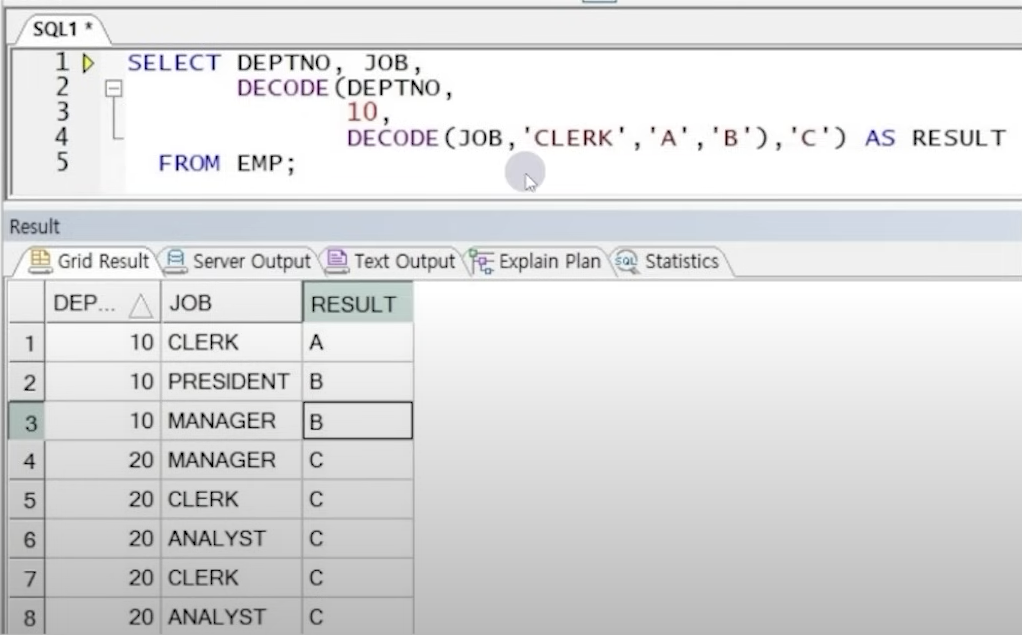Click the Result panel title bar

click(x=512, y=227)
